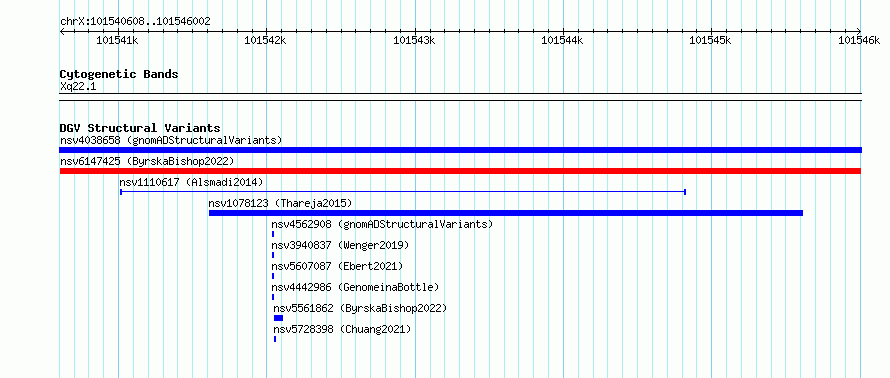Open variant nsv5607087 Ebert2021 label
The image size is (890, 378).
coord(337,266)
